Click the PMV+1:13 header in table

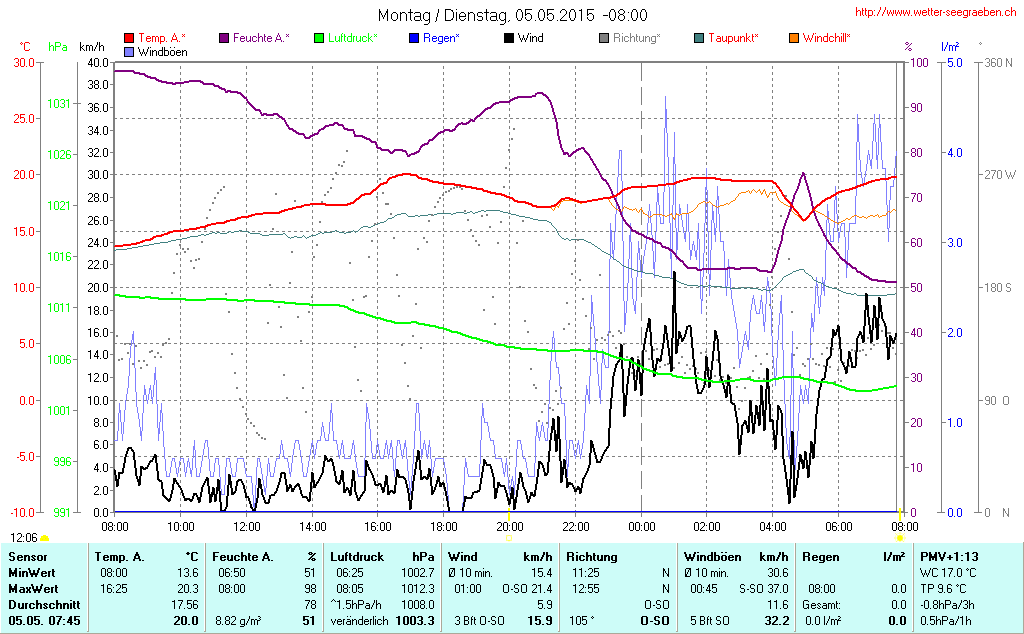(950, 556)
